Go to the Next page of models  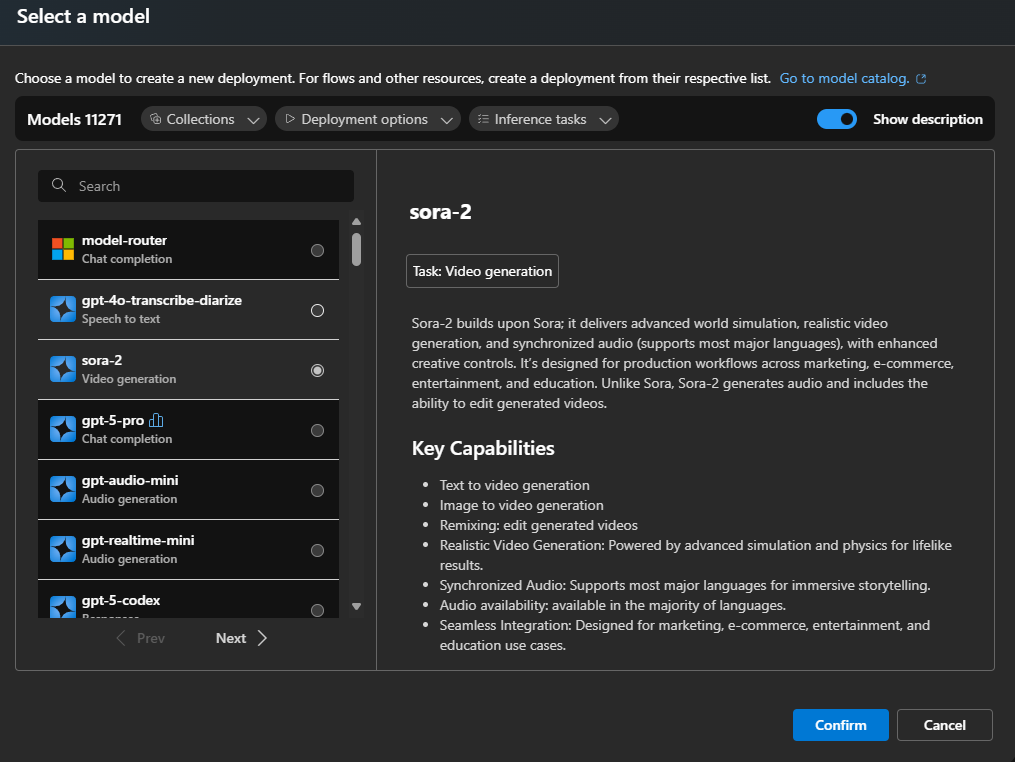click(x=241, y=638)
